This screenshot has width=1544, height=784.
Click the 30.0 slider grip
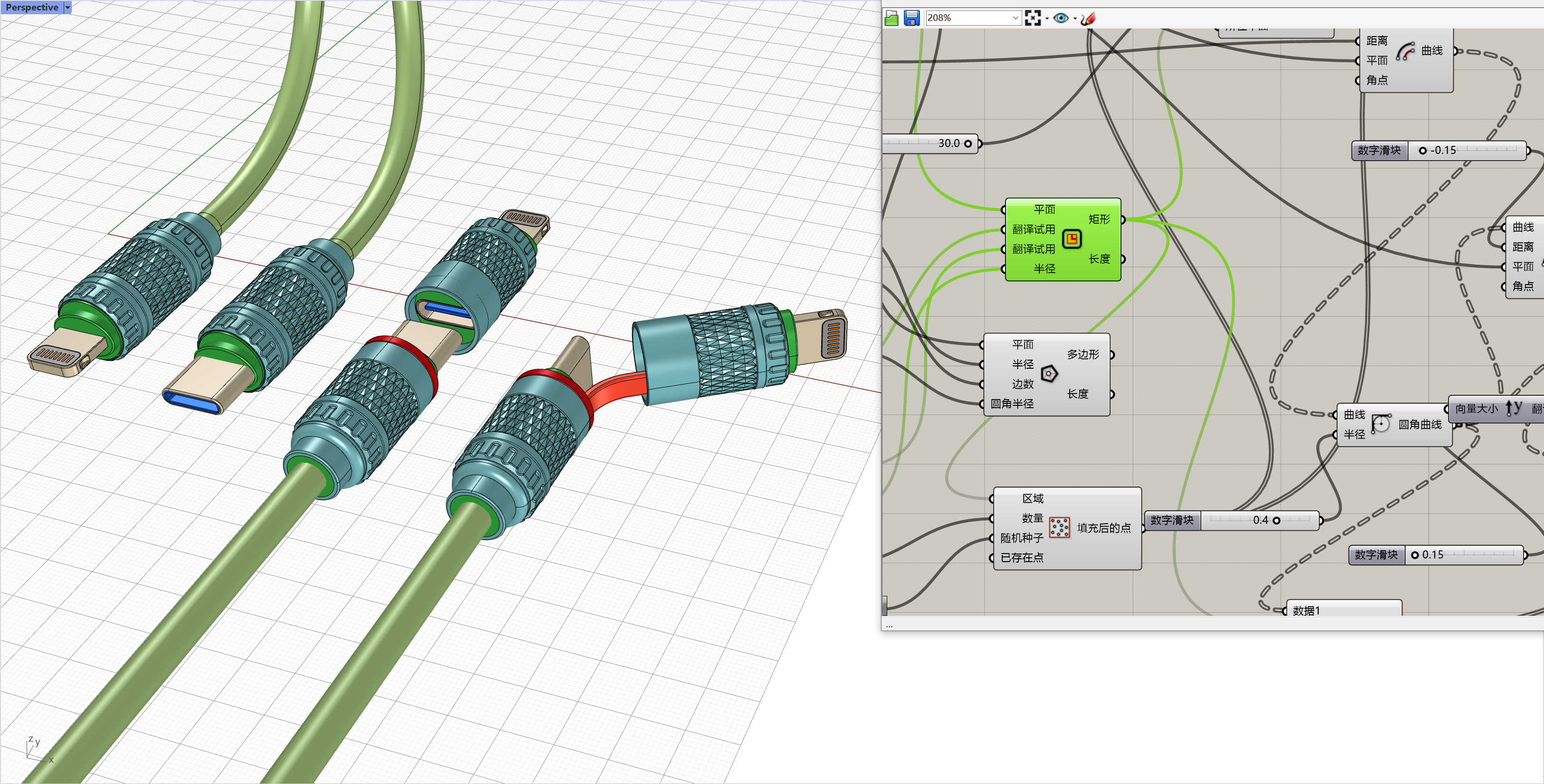point(968,143)
